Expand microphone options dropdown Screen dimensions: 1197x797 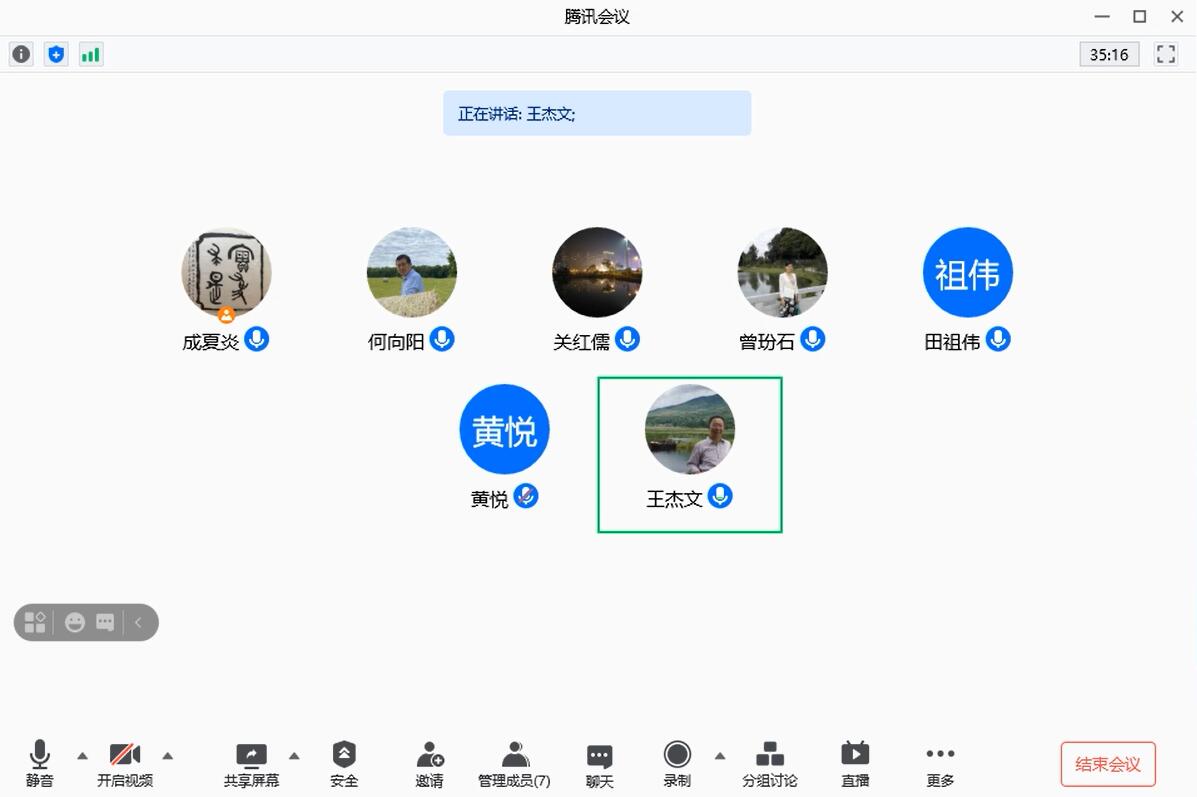tap(83, 756)
